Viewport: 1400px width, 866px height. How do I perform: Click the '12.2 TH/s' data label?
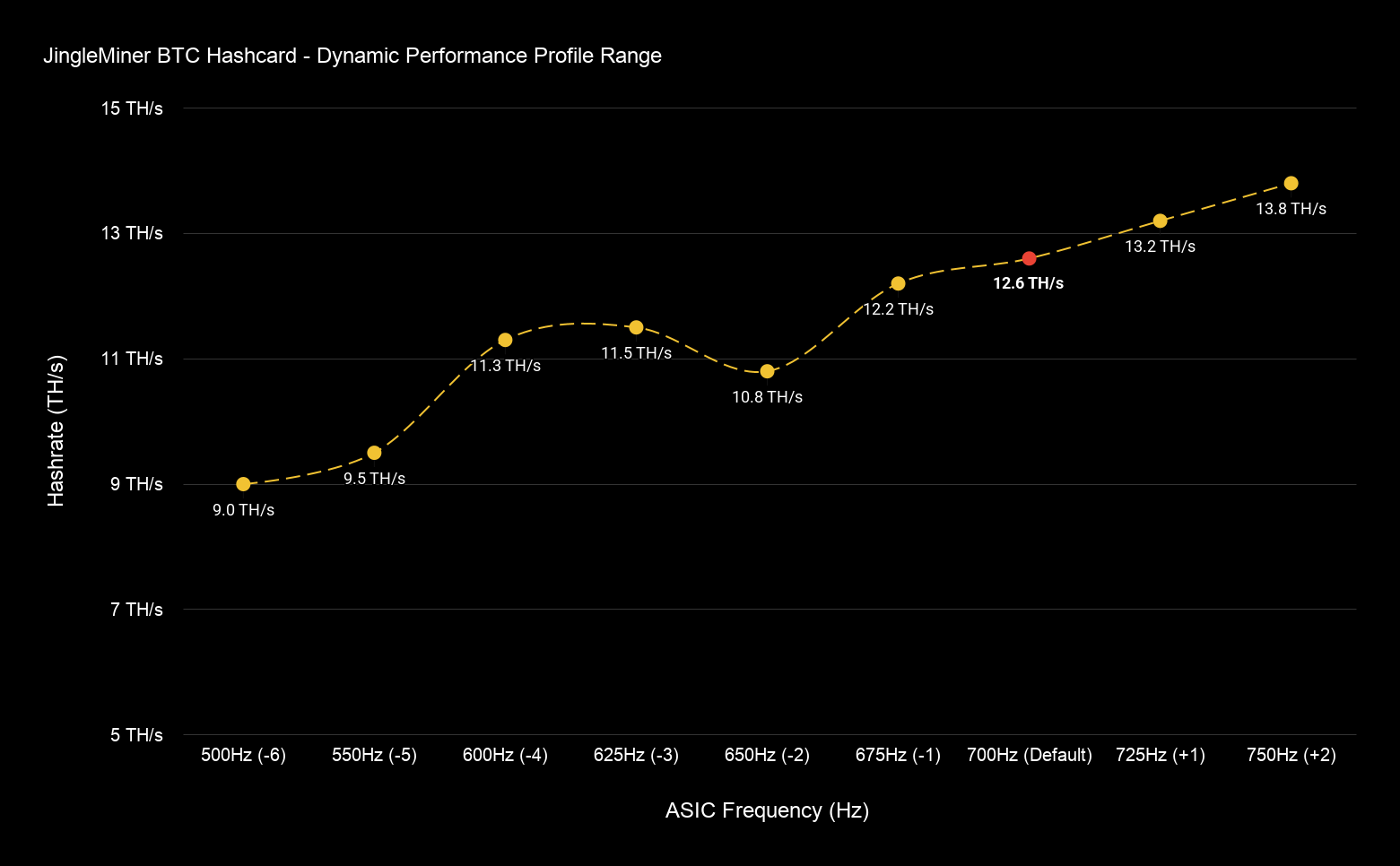(898, 309)
